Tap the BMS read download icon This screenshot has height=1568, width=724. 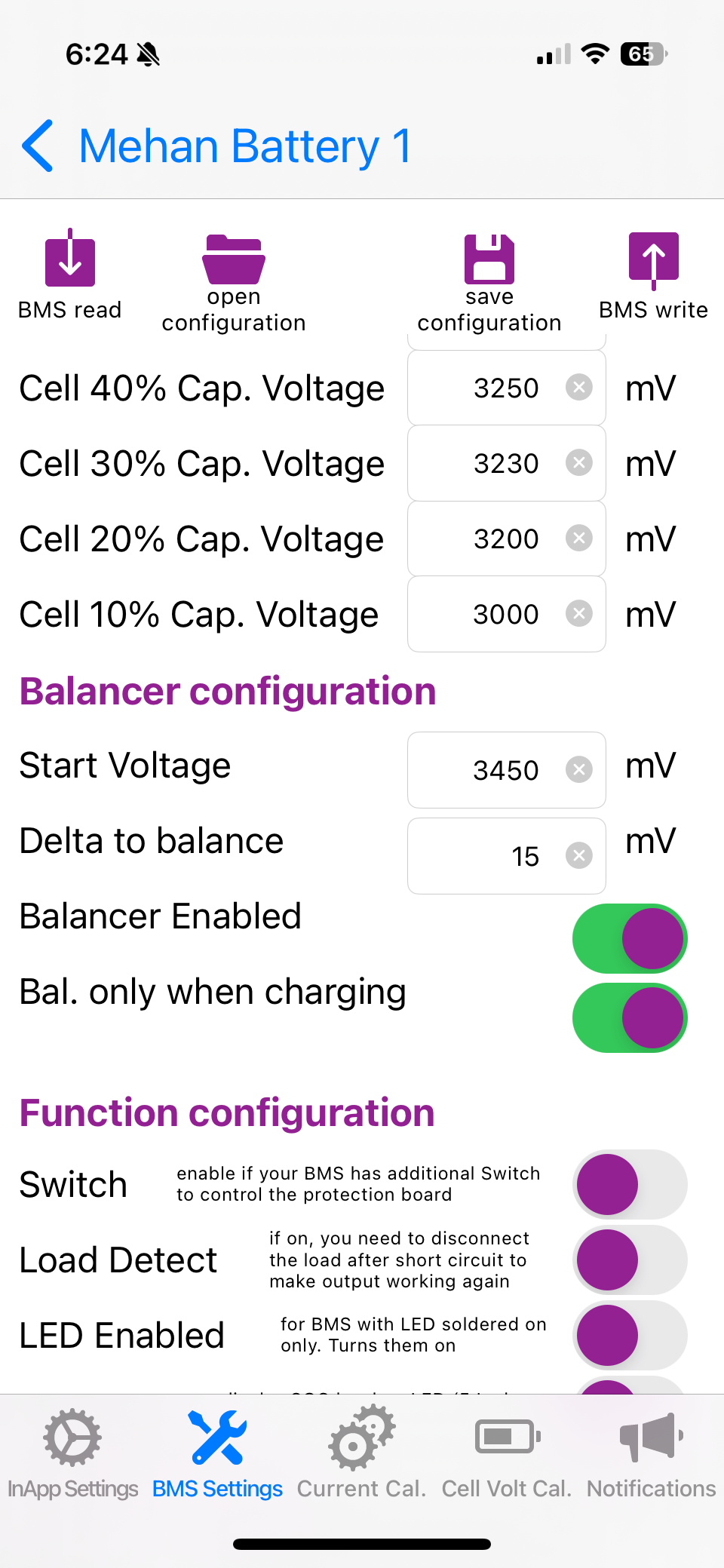70,261
